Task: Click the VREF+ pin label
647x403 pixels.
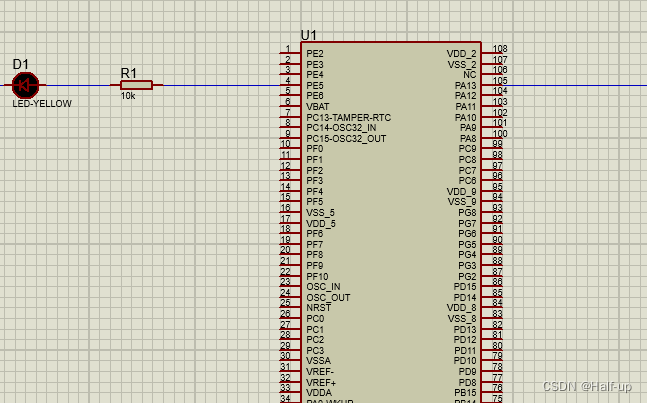Action: [x=321, y=382]
